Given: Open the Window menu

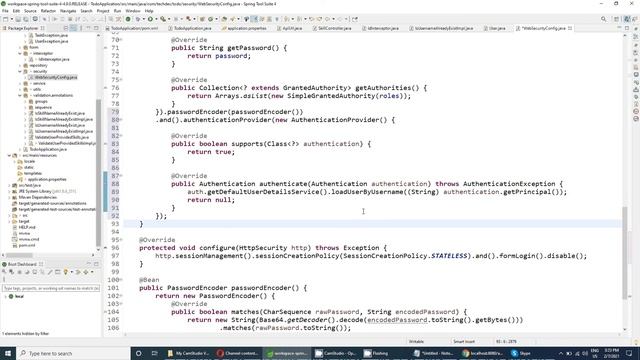Looking at the screenshot, I should [133, 11].
